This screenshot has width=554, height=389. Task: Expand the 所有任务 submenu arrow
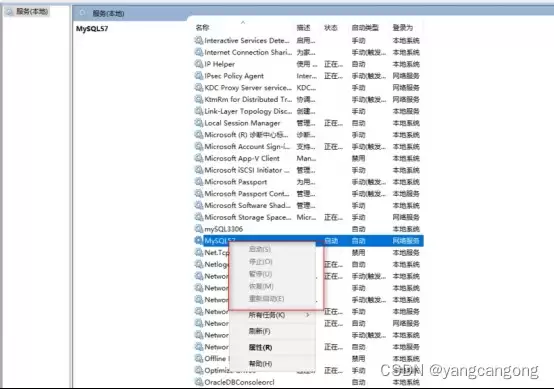point(308,315)
